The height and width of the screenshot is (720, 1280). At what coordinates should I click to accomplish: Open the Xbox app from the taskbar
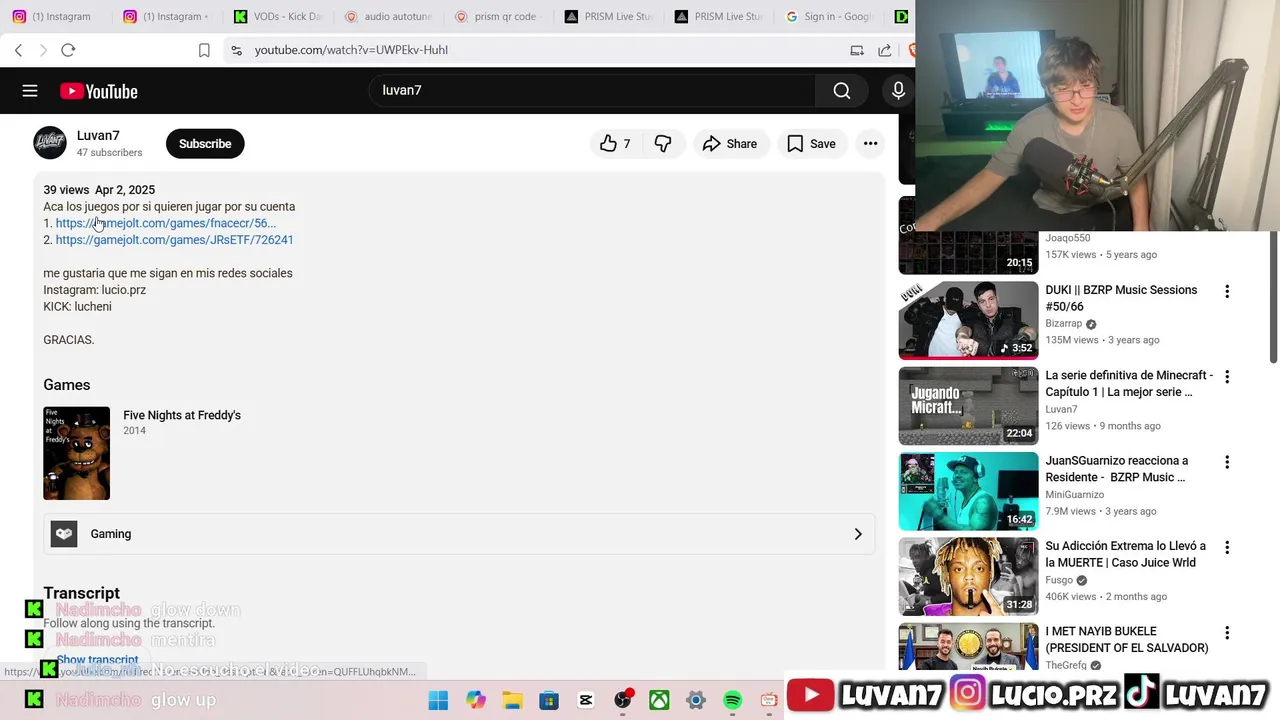(x=659, y=700)
